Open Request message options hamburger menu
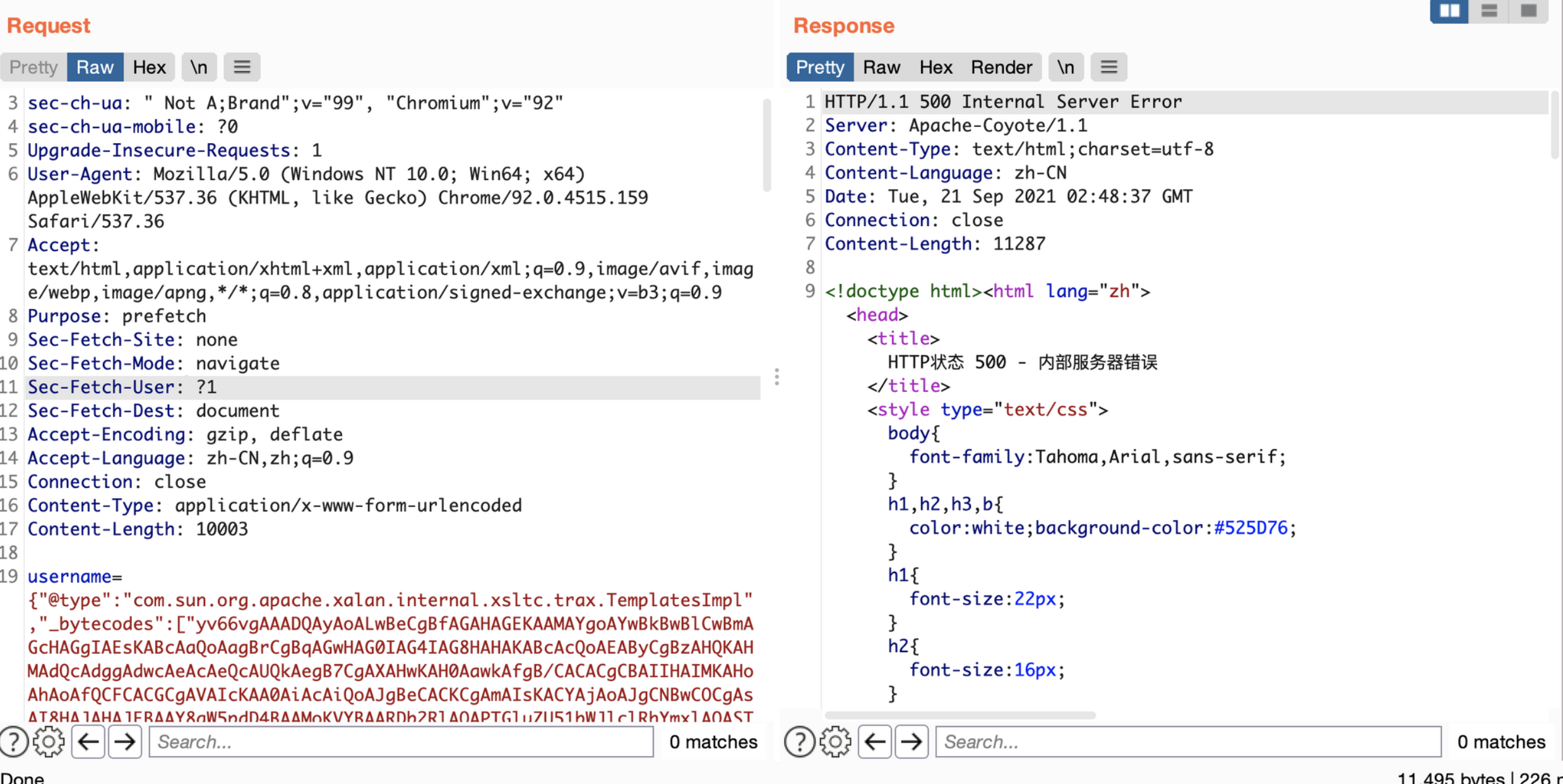The width and height of the screenshot is (1563, 784). click(x=242, y=67)
